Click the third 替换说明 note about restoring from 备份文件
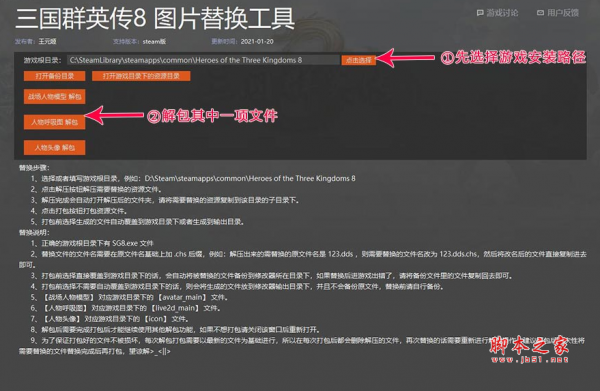 click(272, 275)
